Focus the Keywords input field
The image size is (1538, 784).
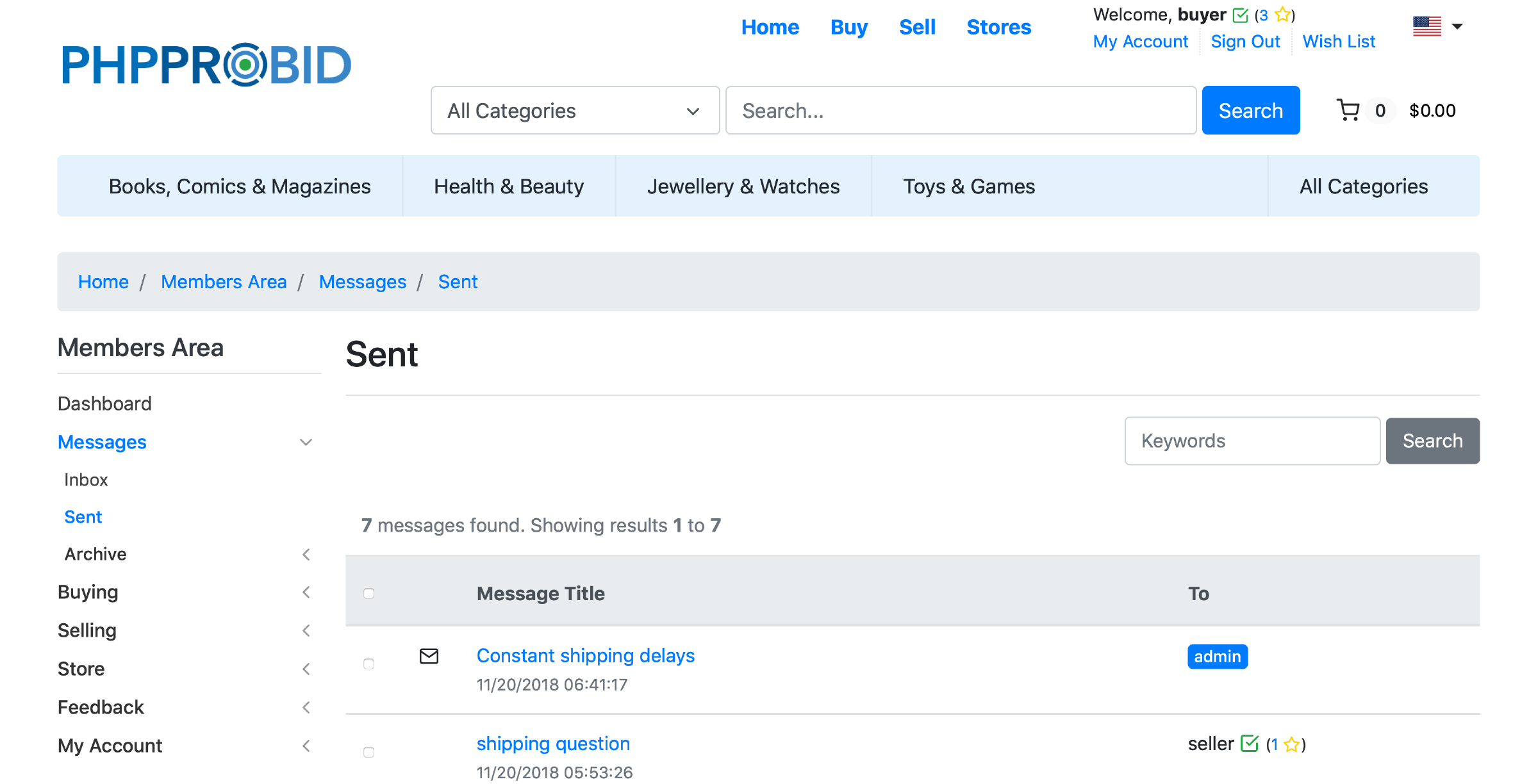pyautogui.click(x=1252, y=441)
